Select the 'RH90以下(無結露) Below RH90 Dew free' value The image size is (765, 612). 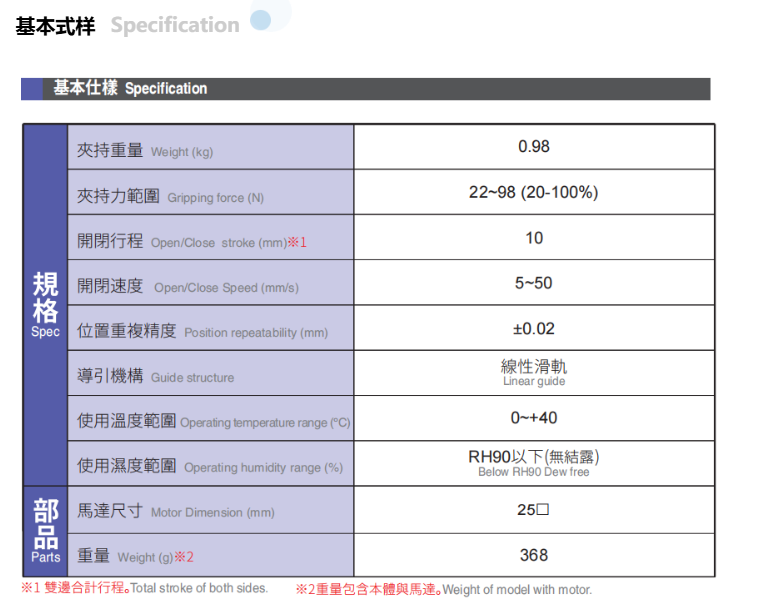coord(534,463)
